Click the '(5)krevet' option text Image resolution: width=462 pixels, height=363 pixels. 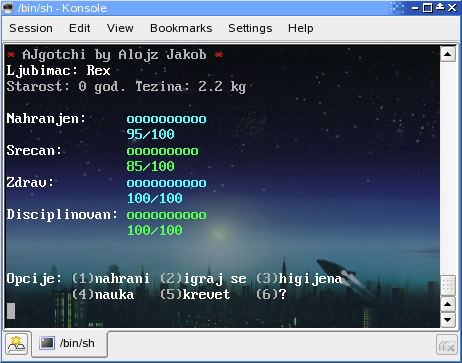(x=195, y=295)
